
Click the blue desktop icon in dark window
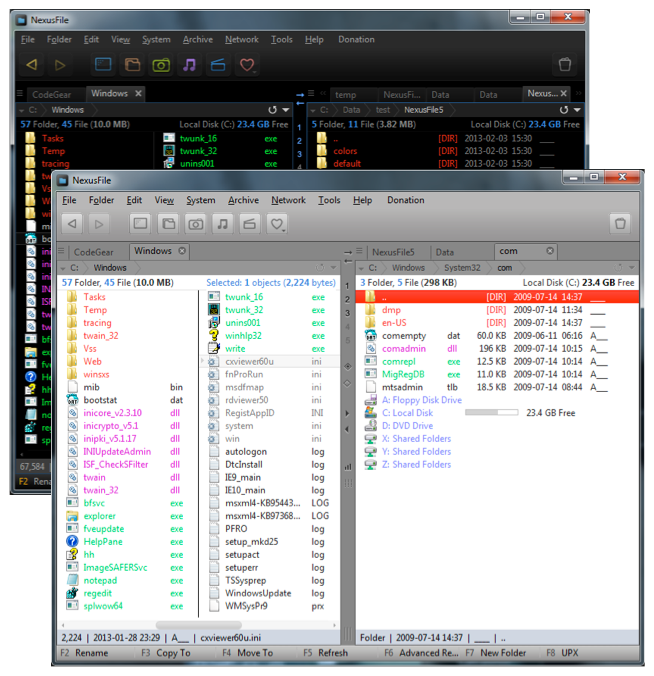click(103, 65)
